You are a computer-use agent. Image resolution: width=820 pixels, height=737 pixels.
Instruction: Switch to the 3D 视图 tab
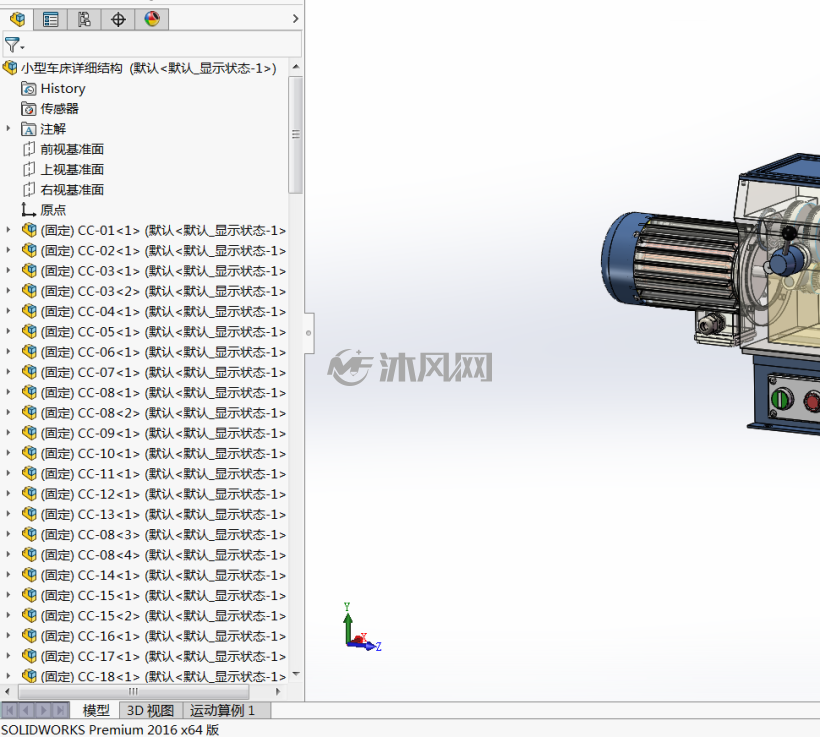coord(151,710)
